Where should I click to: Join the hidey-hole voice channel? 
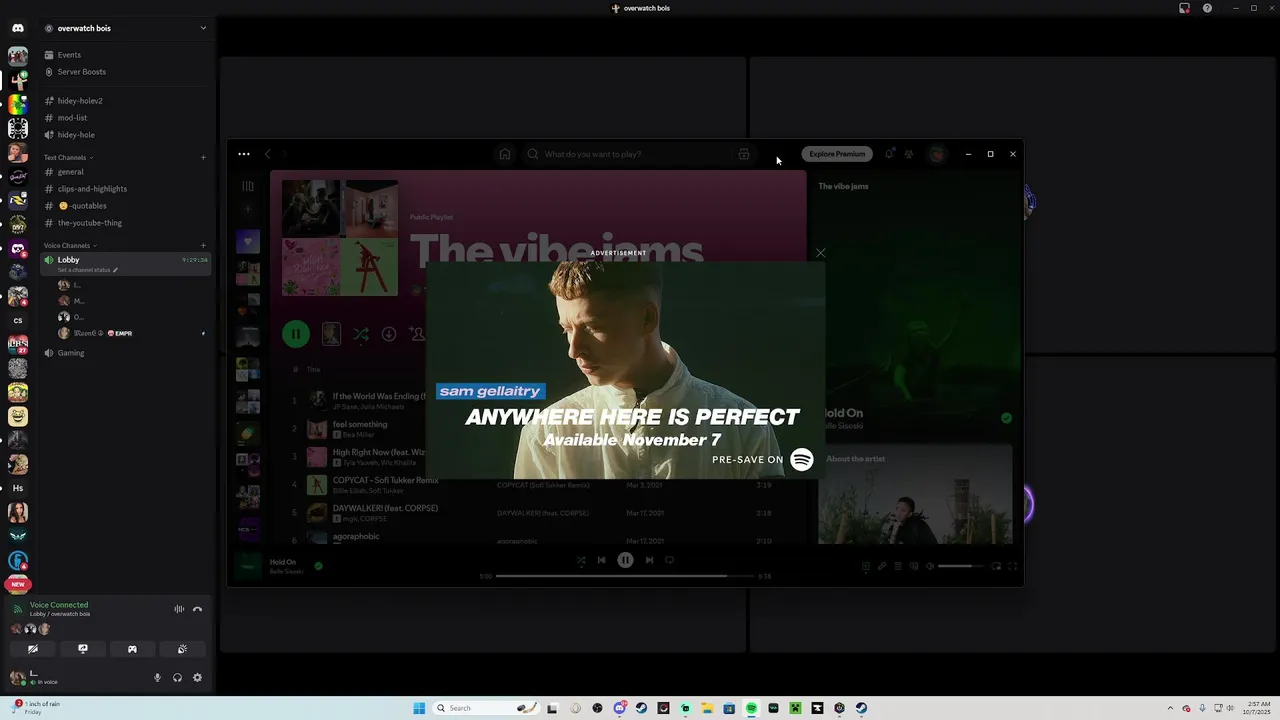point(76,135)
